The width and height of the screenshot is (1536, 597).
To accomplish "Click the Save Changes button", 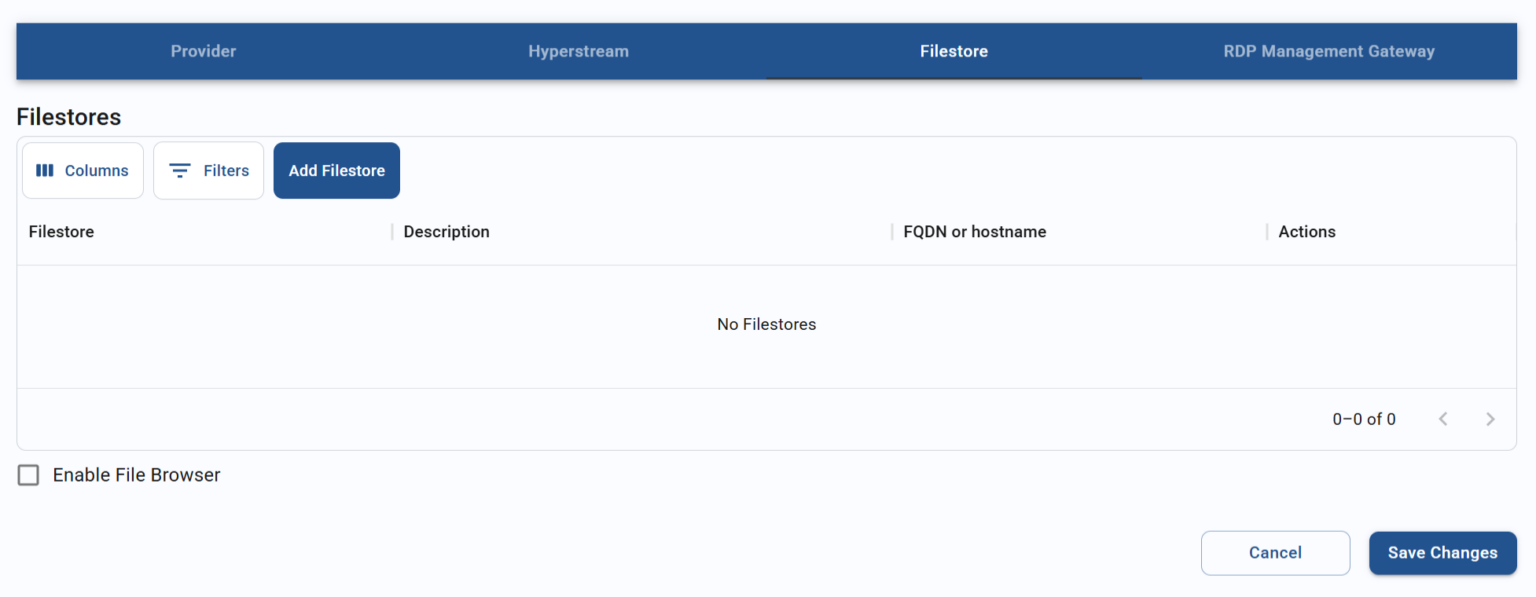I will [x=1442, y=553].
